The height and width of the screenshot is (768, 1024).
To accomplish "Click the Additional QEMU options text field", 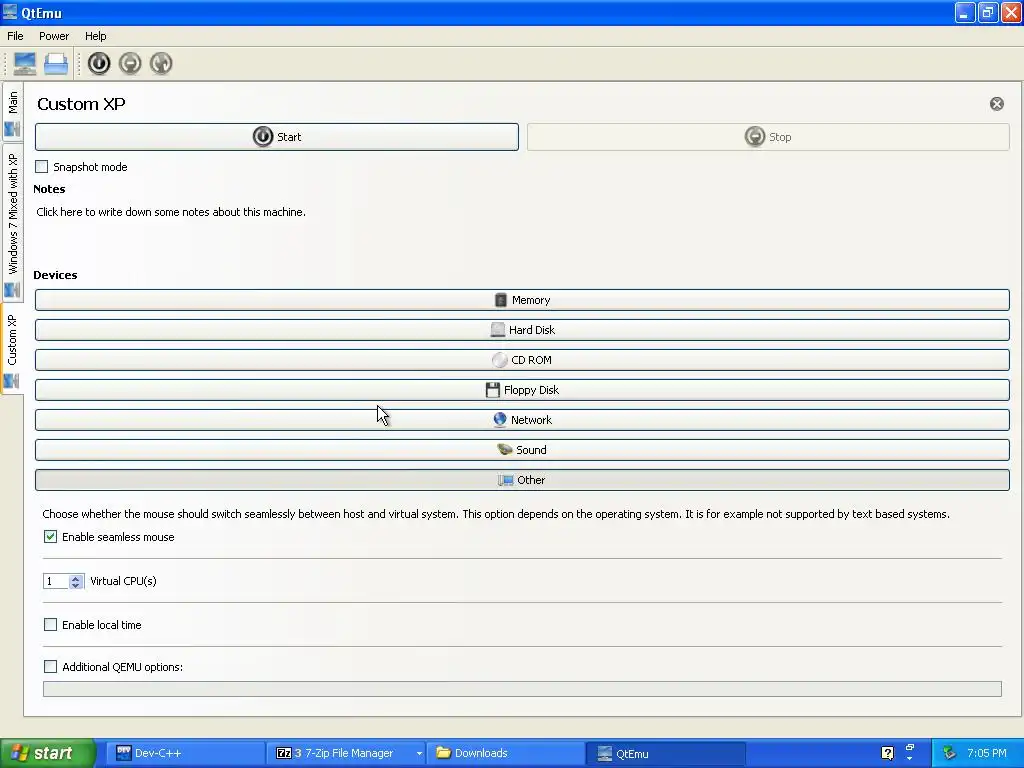I will [522, 689].
